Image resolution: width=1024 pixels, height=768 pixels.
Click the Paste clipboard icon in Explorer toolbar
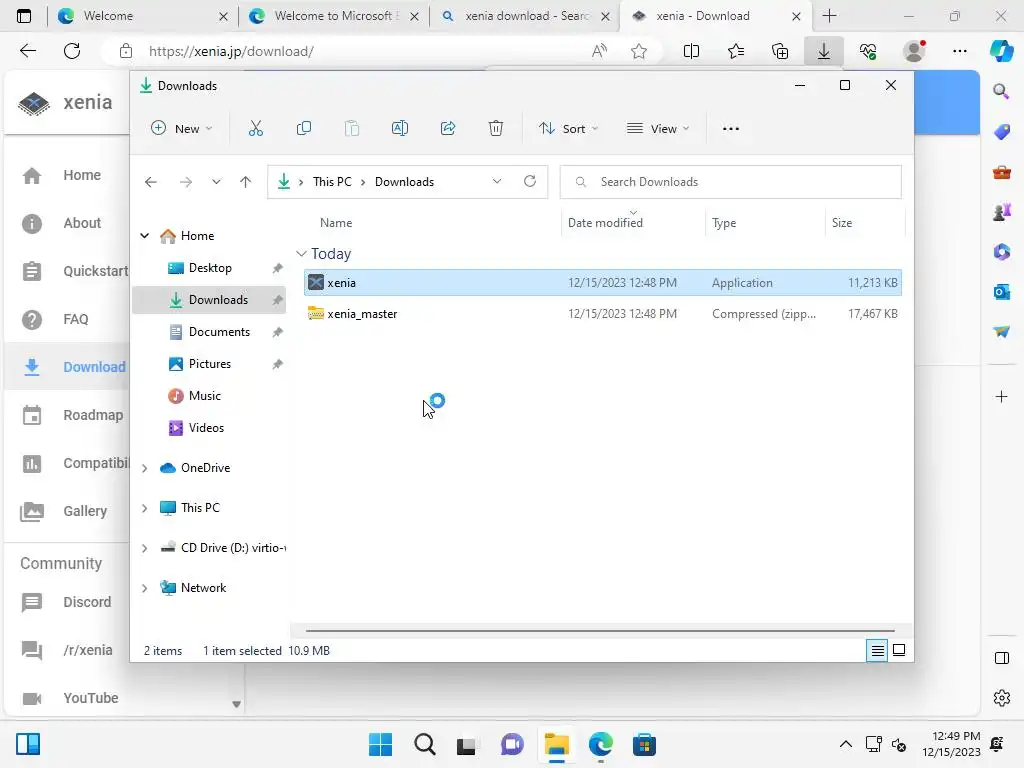[352, 129]
